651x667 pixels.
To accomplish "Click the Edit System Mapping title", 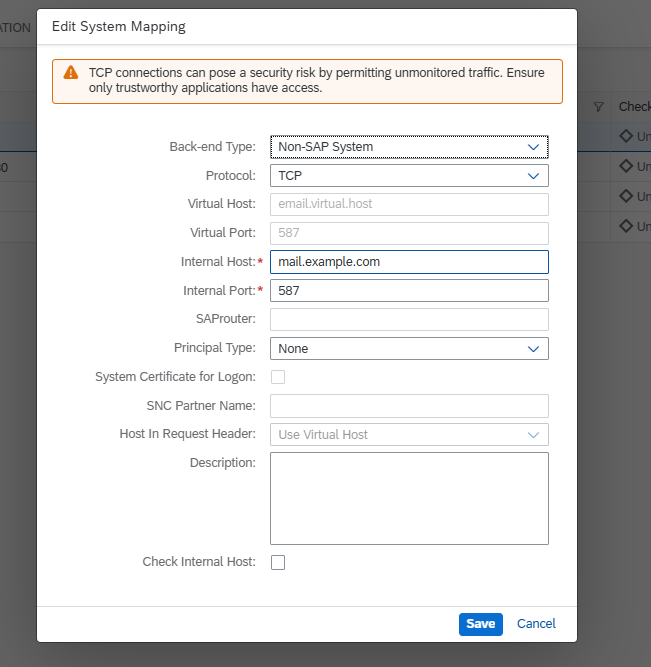I will coord(119,26).
